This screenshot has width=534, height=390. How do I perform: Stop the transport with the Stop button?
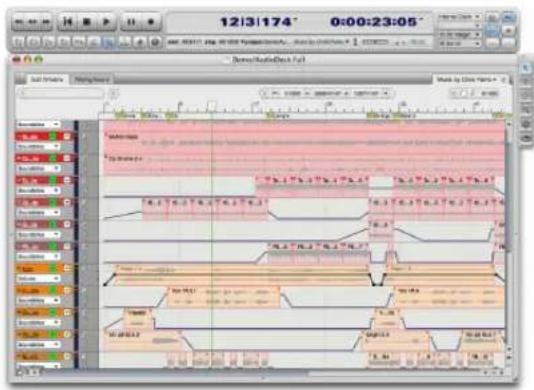coord(87,22)
